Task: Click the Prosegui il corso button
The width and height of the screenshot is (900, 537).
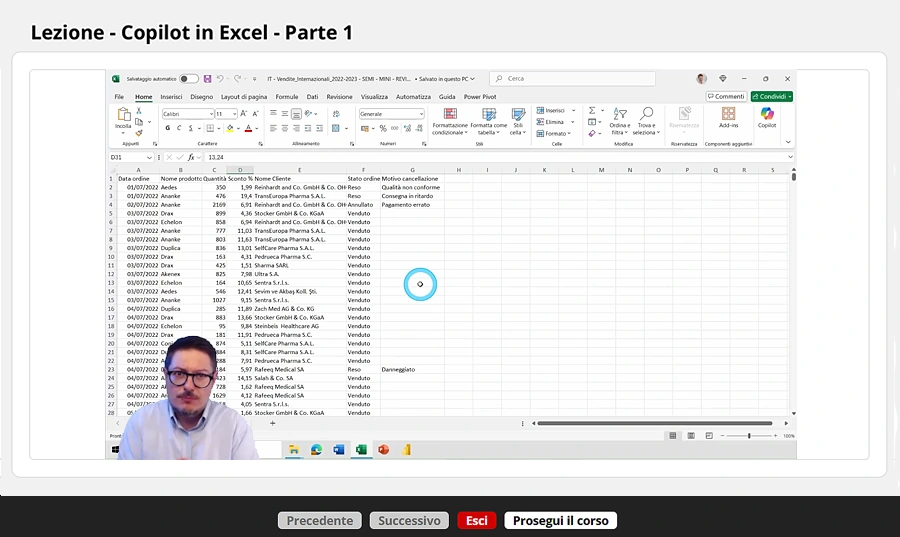Action: click(561, 520)
